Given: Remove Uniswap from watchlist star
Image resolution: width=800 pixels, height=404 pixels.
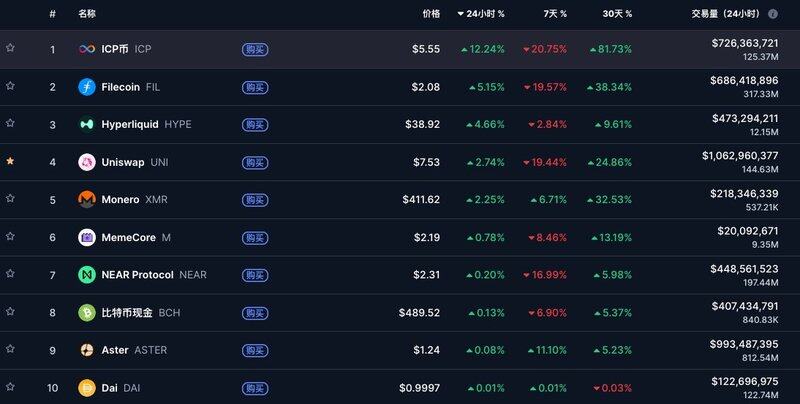Looking at the screenshot, I should pos(10,160).
